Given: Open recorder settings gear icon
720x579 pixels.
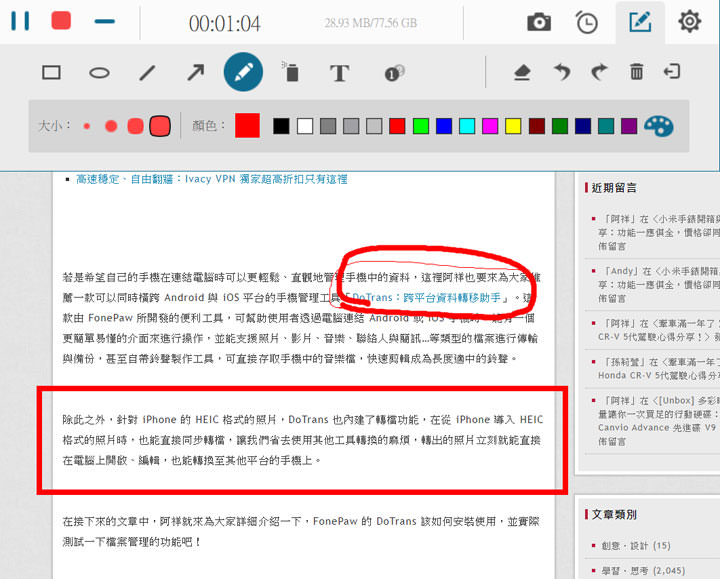Looking at the screenshot, I should point(689,21).
